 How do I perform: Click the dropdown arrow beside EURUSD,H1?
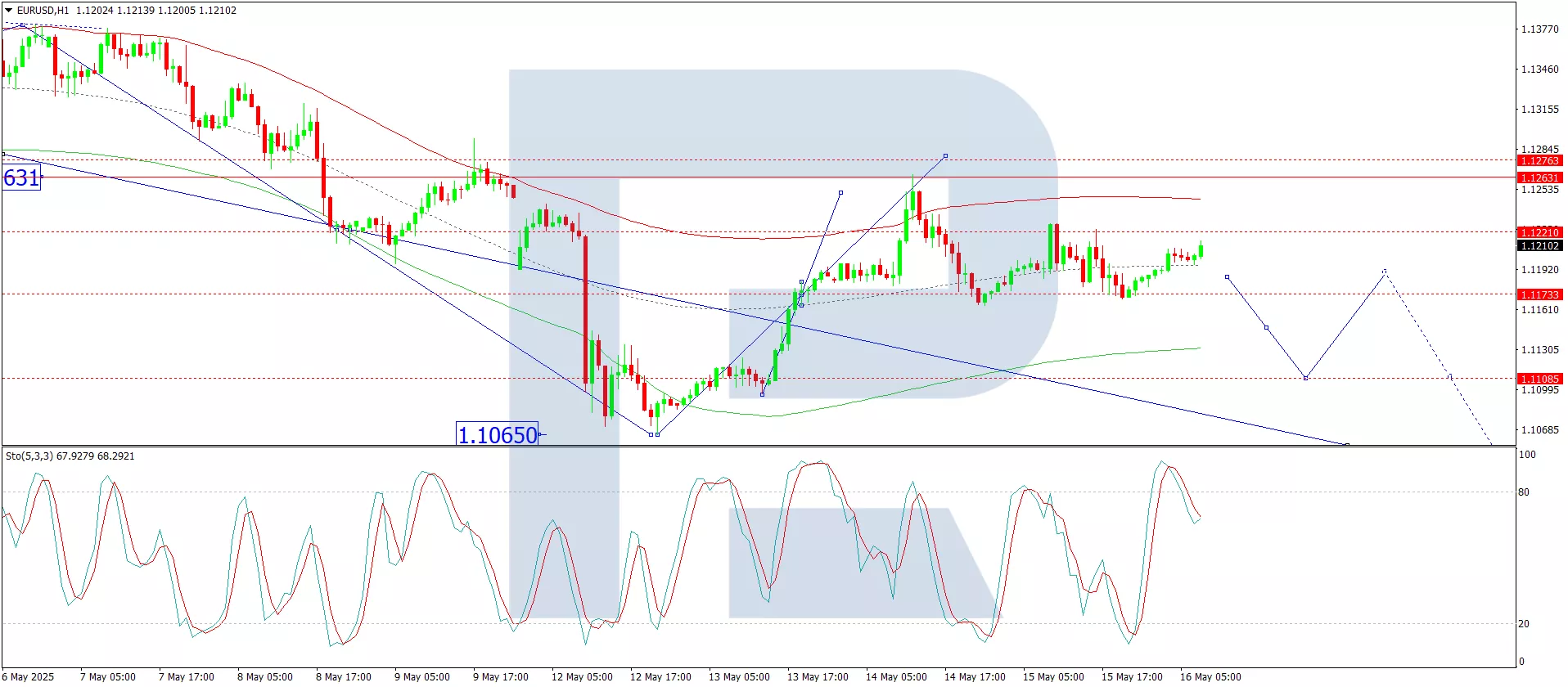click(9, 11)
